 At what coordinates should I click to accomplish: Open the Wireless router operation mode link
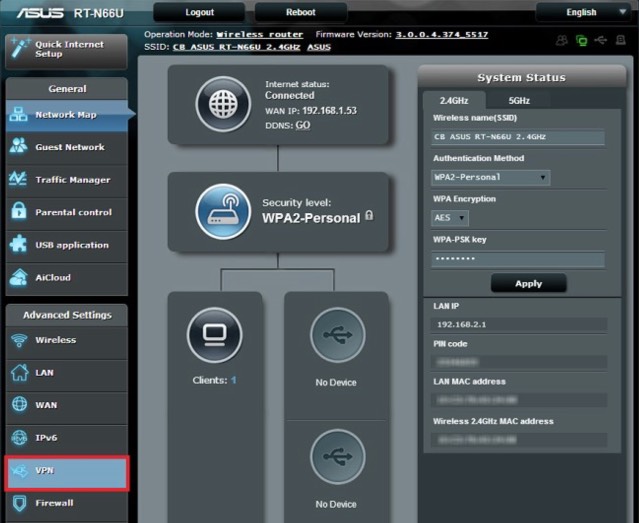[260, 35]
